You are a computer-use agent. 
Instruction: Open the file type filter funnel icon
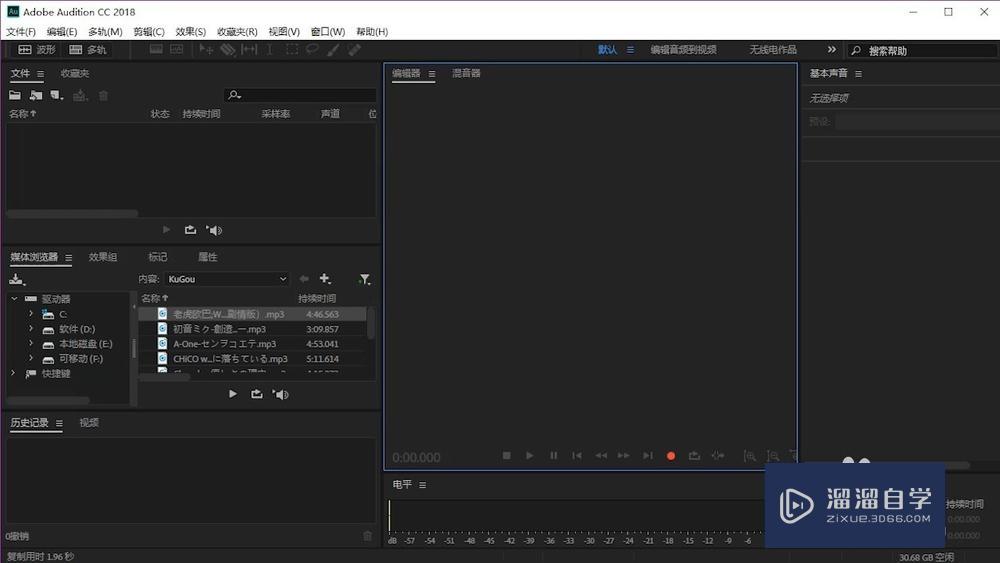364,279
